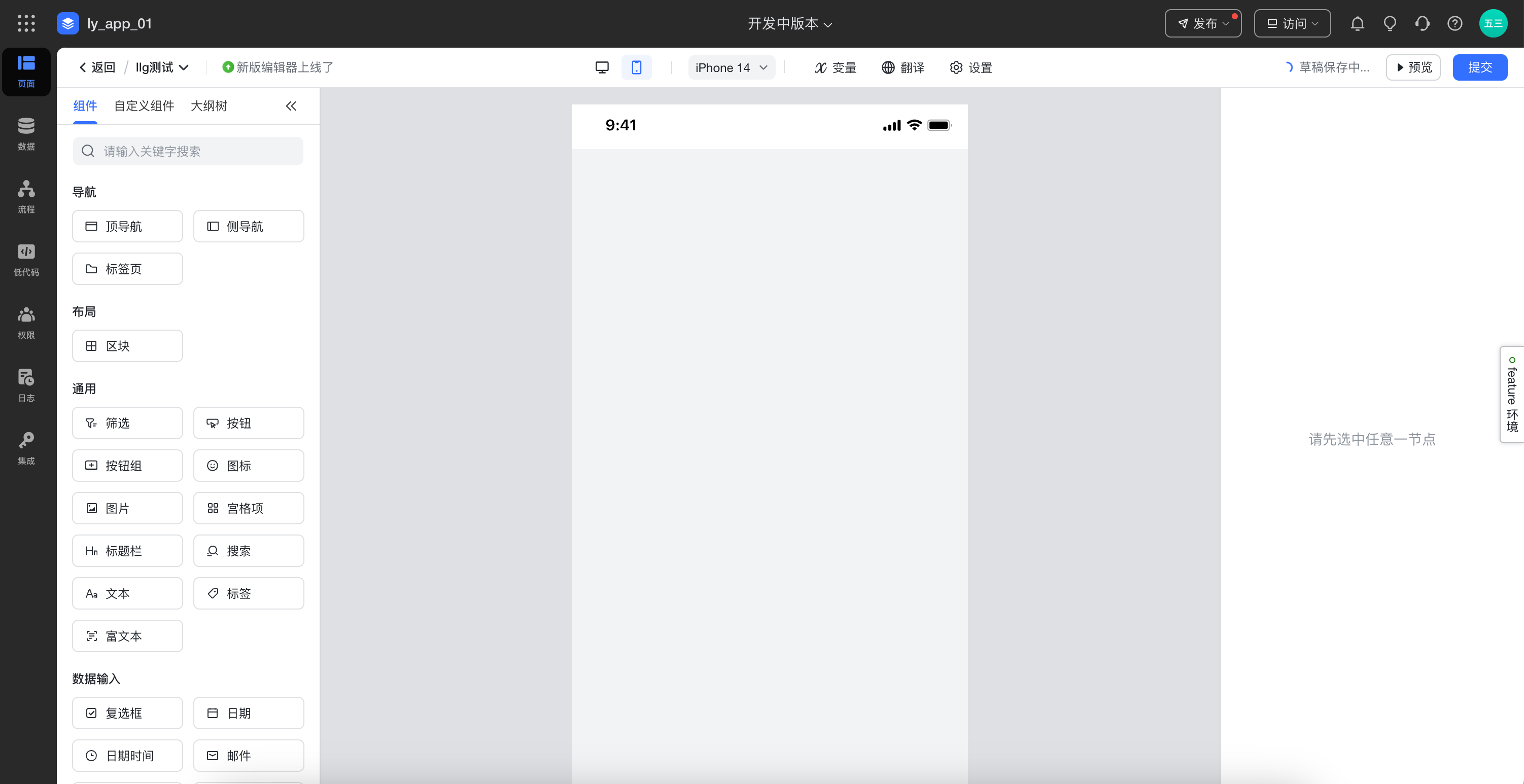Click the notification bell icon

click(1357, 24)
